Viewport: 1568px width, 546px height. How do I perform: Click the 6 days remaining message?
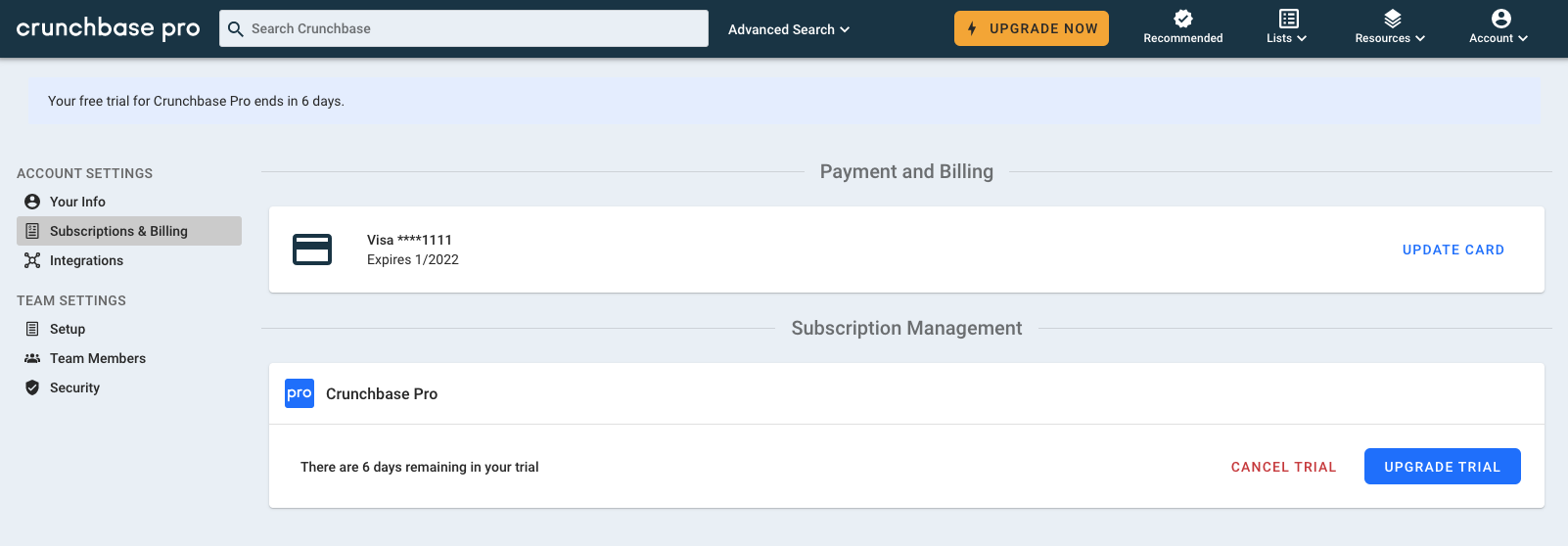click(x=420, y=467)
